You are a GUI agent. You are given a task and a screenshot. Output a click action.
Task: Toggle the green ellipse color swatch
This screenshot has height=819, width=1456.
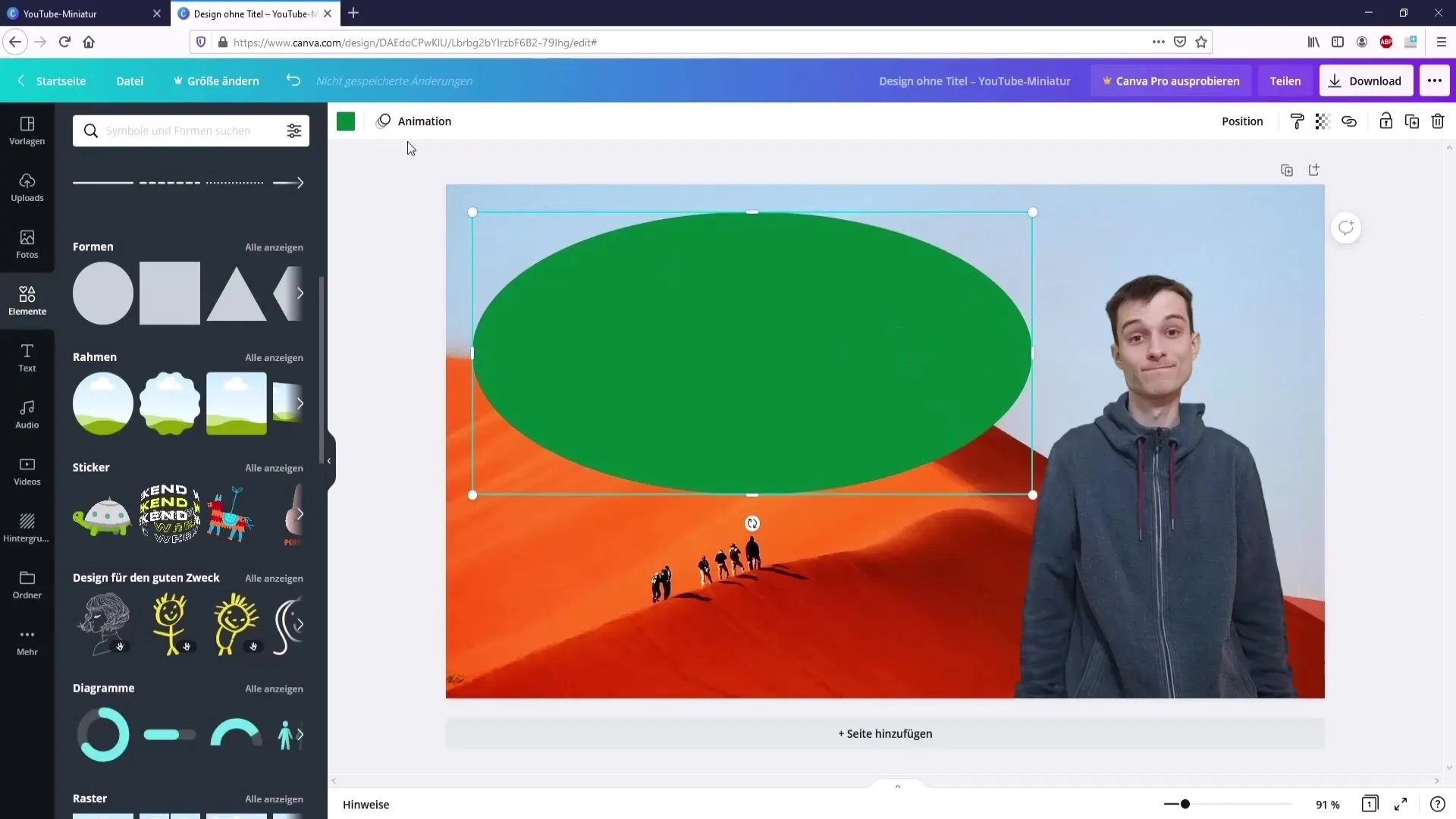[x=346, y=120]
